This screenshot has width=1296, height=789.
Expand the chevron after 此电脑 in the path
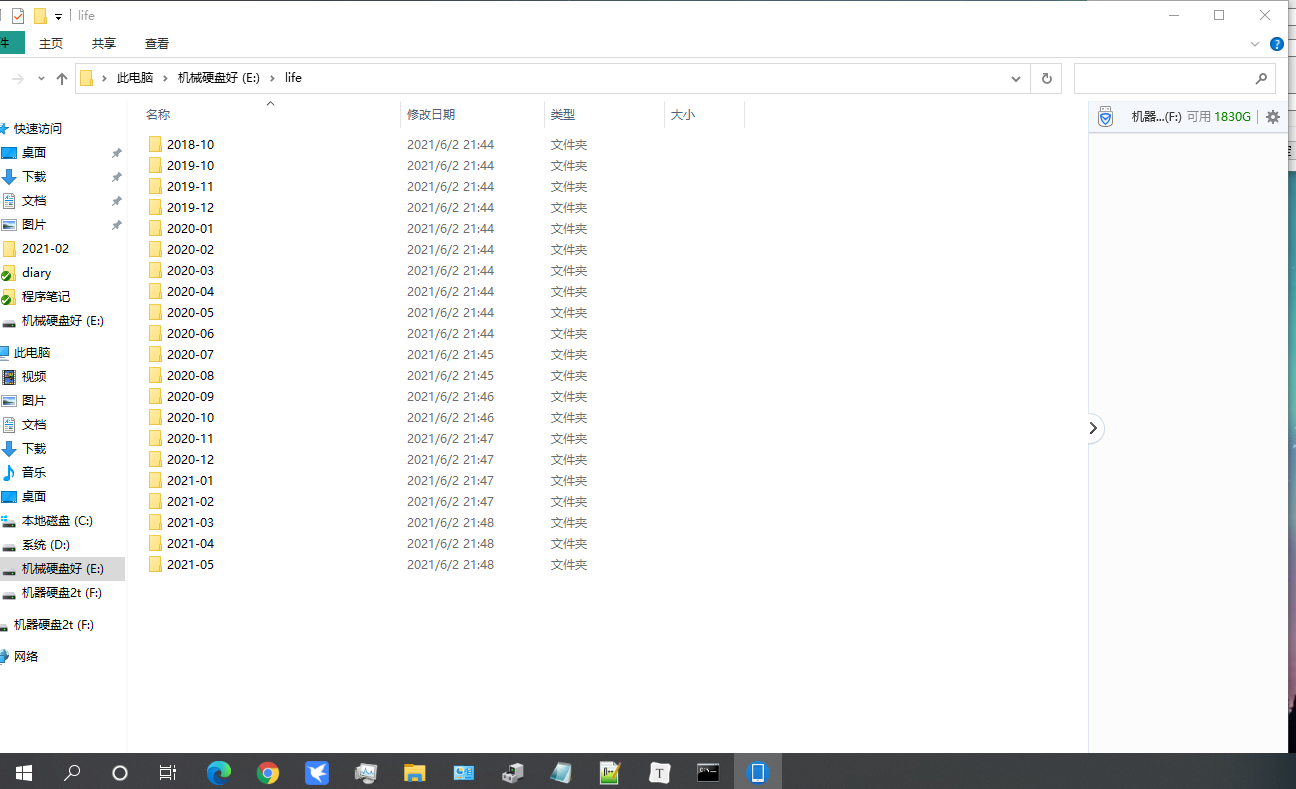pos(166,78)
